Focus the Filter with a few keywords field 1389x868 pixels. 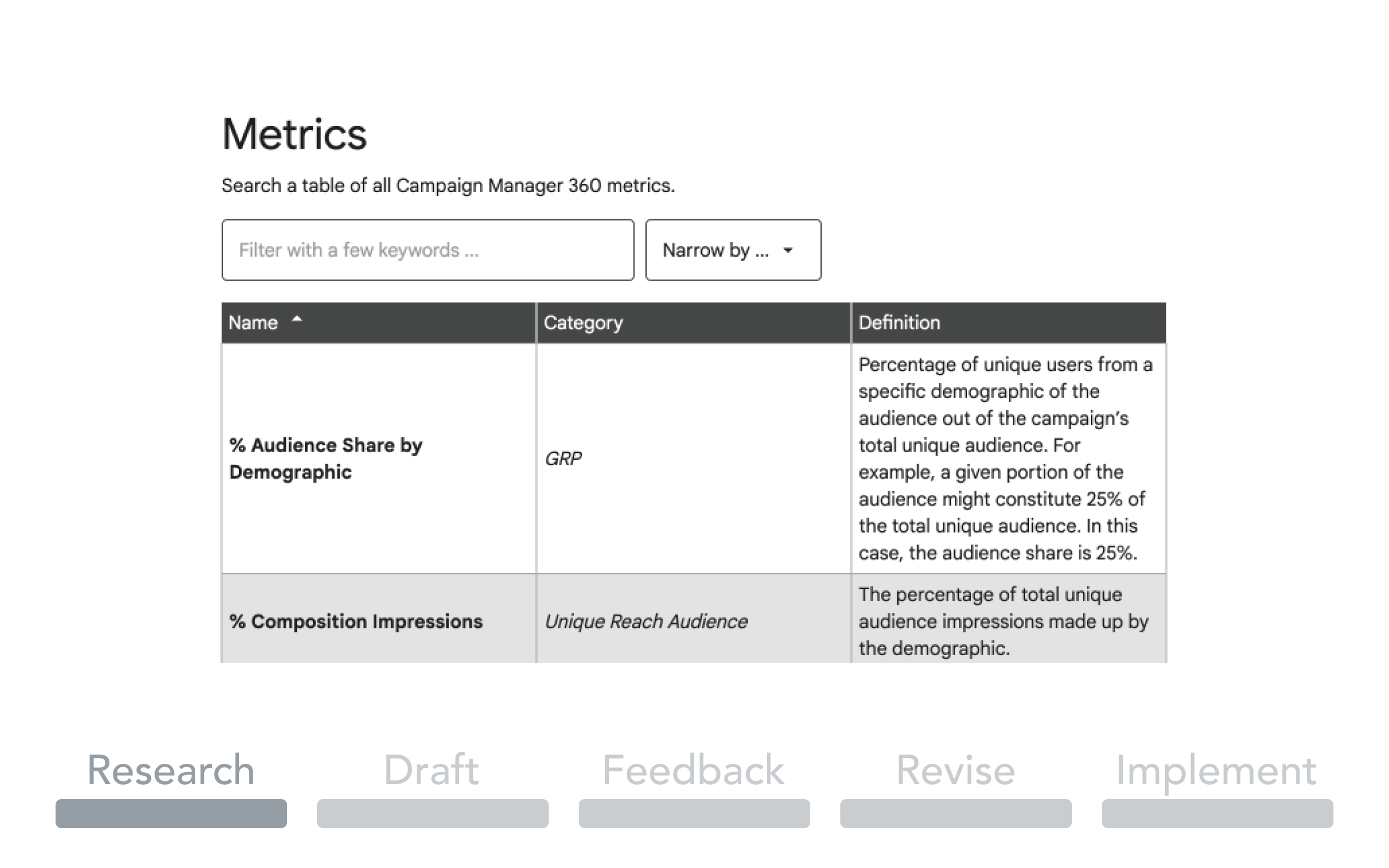point(428,250)
